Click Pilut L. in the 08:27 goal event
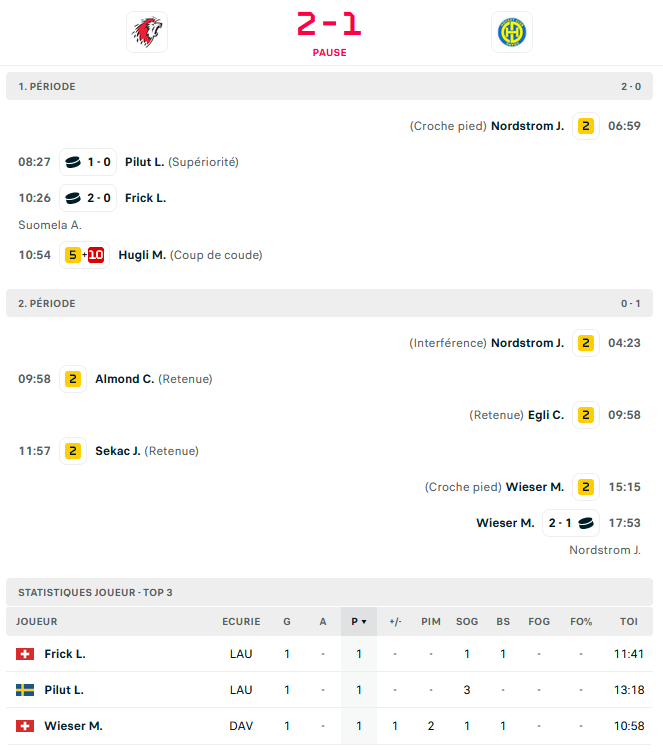 pos(144,162)
